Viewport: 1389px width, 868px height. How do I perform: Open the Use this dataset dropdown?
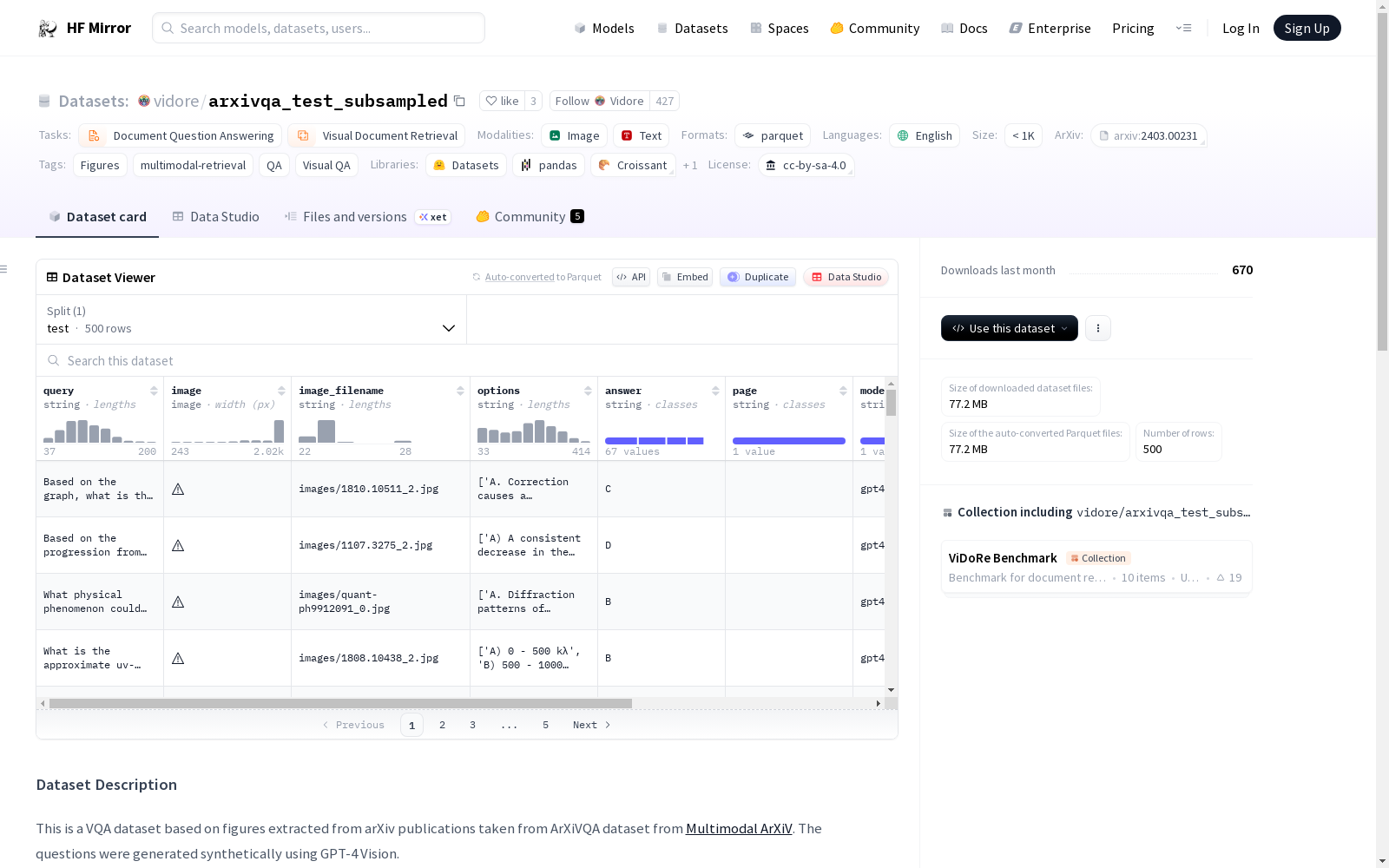1010,328
